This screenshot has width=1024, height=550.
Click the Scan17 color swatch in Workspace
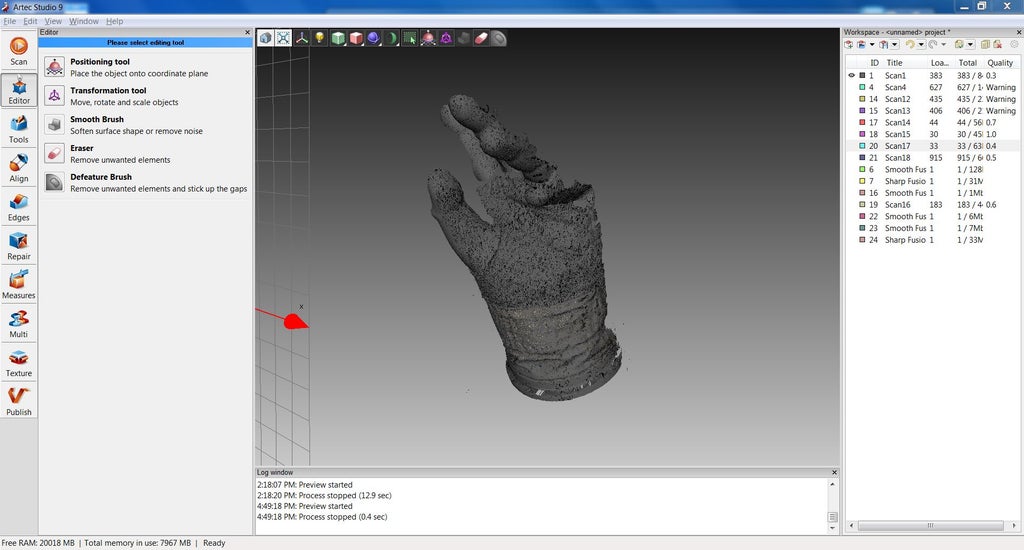(x=862, y=146)
